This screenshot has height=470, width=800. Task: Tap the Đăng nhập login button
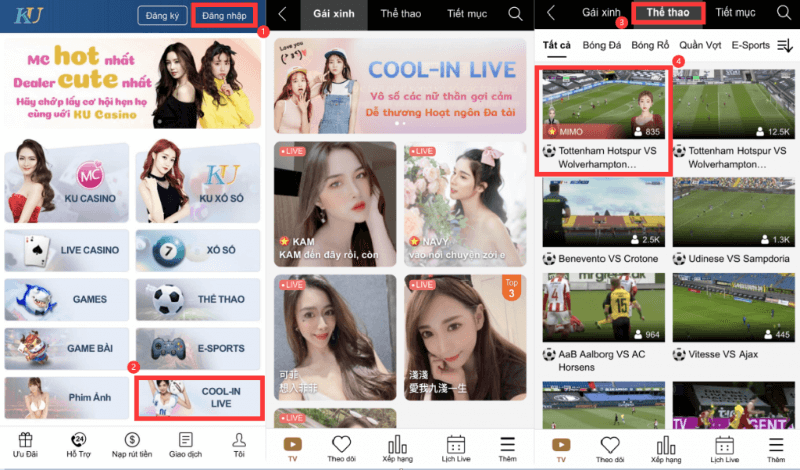pos(224,16)
